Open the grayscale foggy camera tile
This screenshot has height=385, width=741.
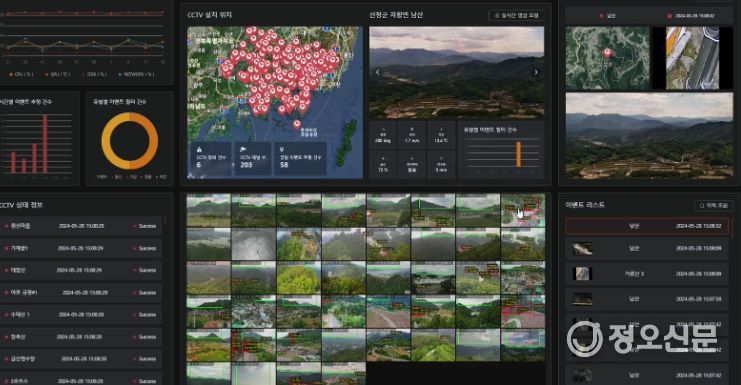(253, 244)
